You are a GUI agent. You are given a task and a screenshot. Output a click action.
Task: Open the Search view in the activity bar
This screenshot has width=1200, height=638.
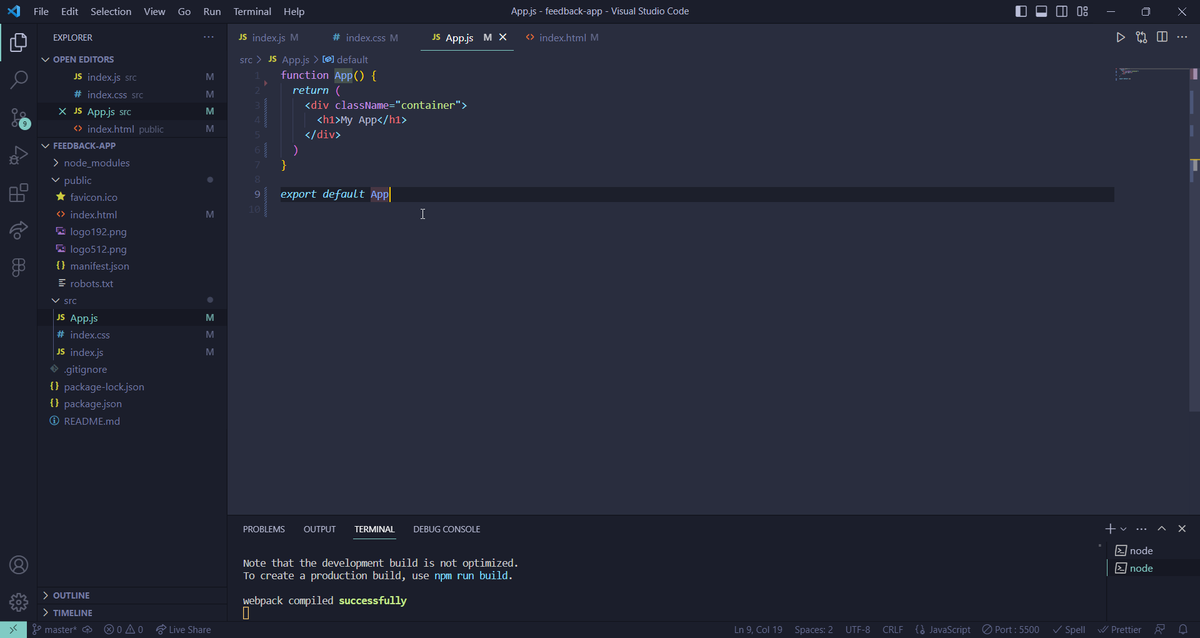18,79
